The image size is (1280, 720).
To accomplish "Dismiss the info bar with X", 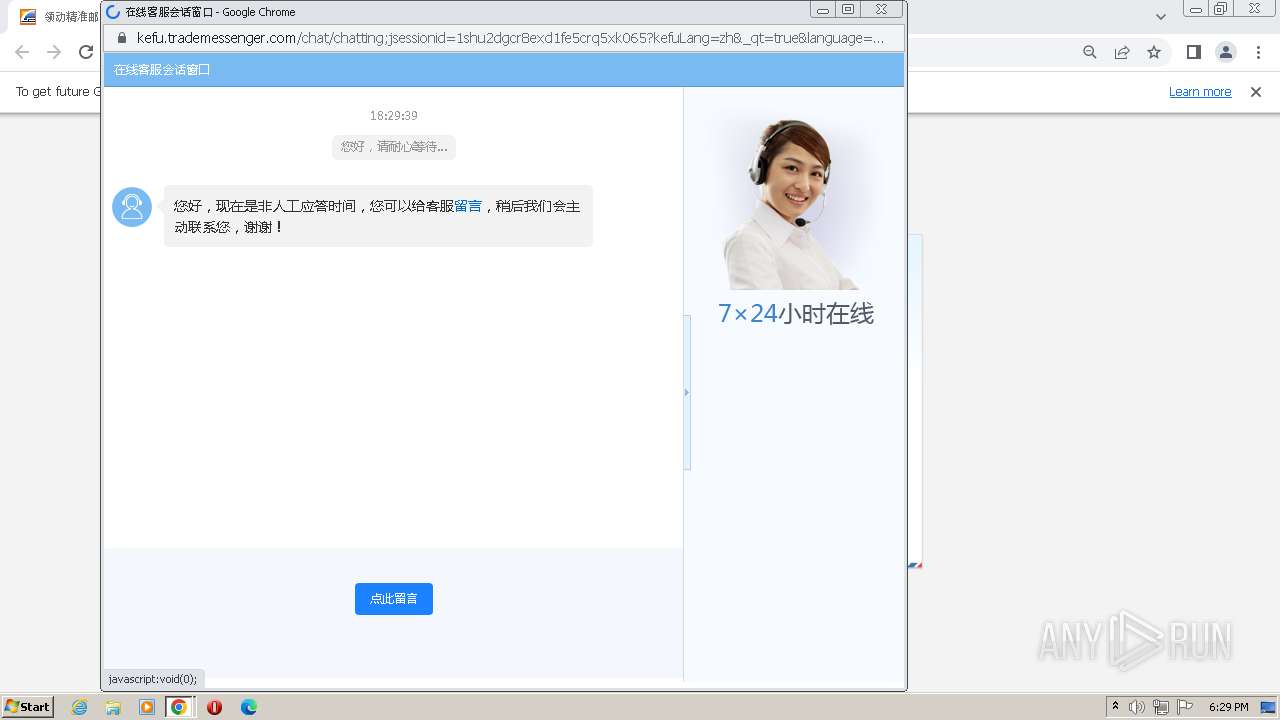I will tap(1256, 92).
